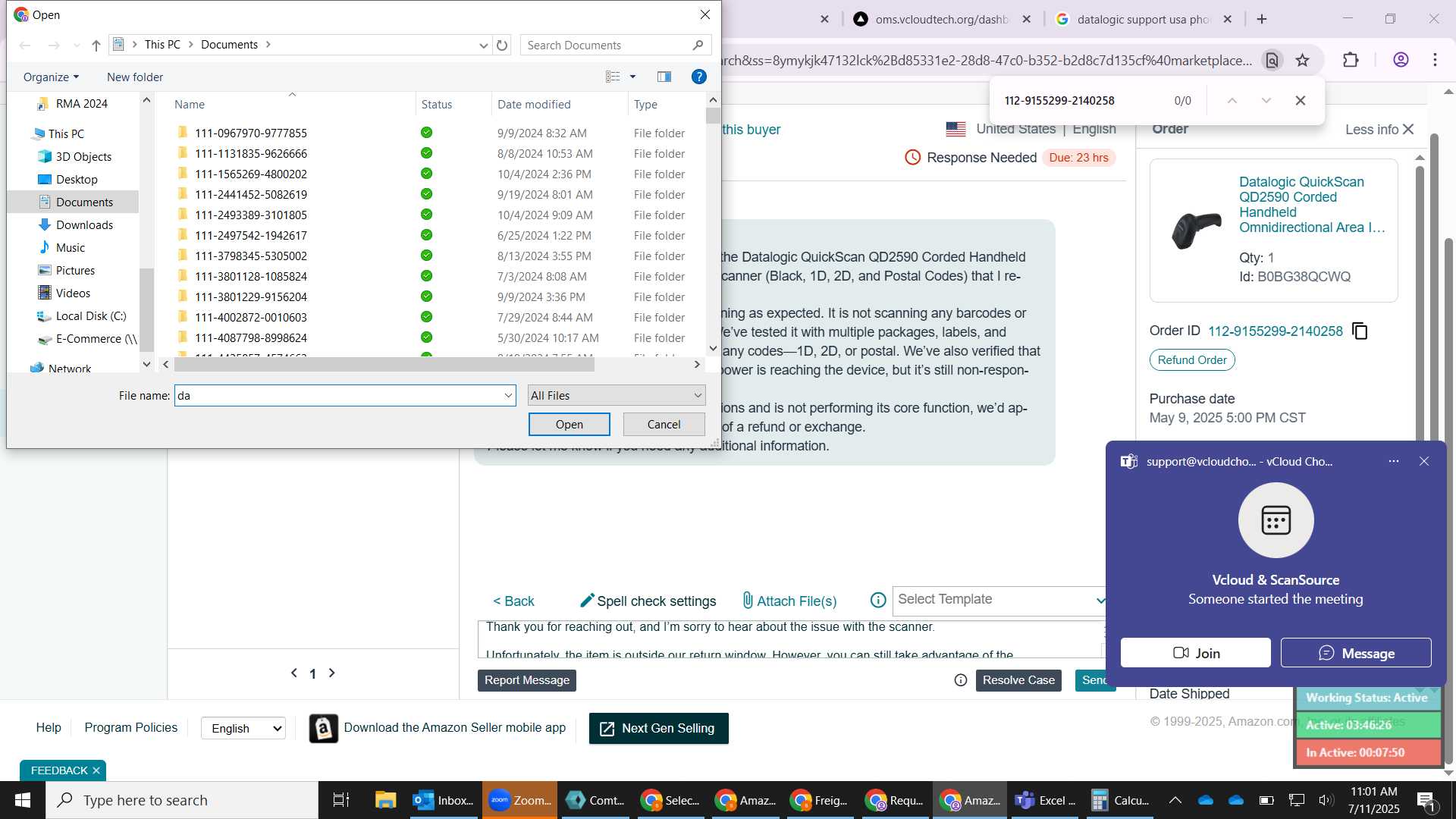The height and width of the screenshot is (819, 1456).
Task: Sort by Name column header
Action: (190, 105)
